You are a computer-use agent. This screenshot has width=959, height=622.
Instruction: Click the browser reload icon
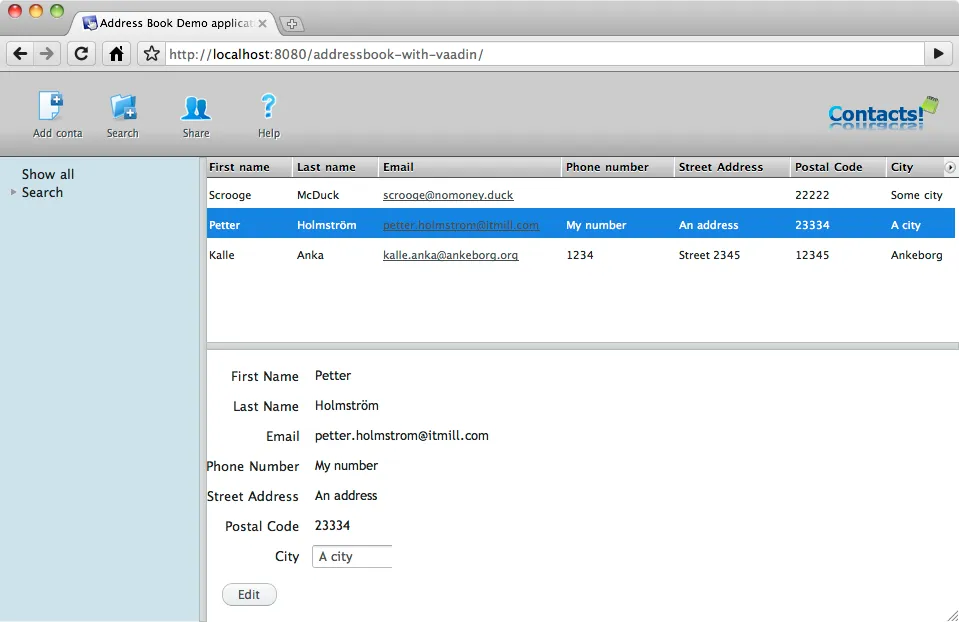[x=80, y=53]
